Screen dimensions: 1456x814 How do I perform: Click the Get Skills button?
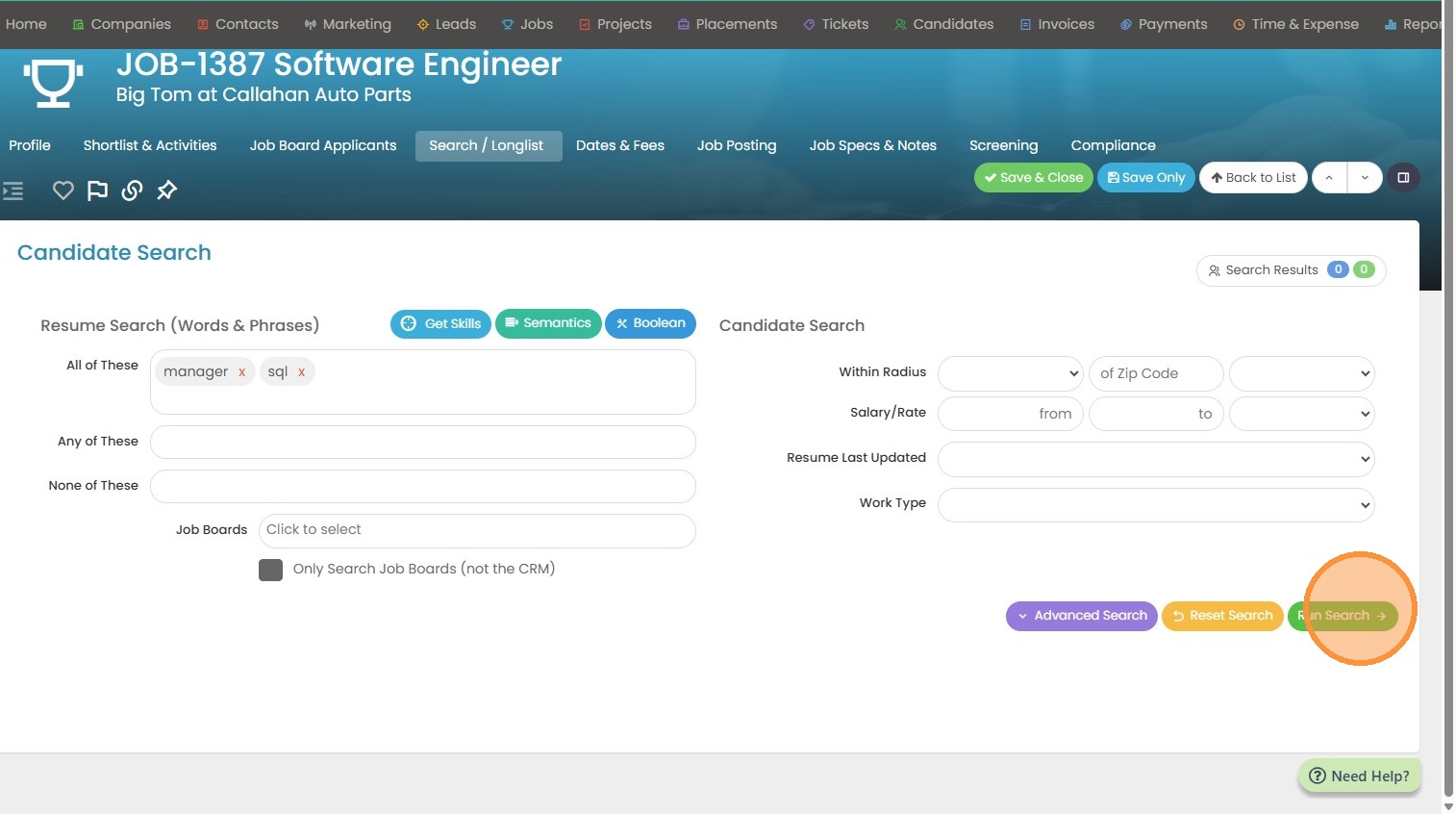click(441, 323)
